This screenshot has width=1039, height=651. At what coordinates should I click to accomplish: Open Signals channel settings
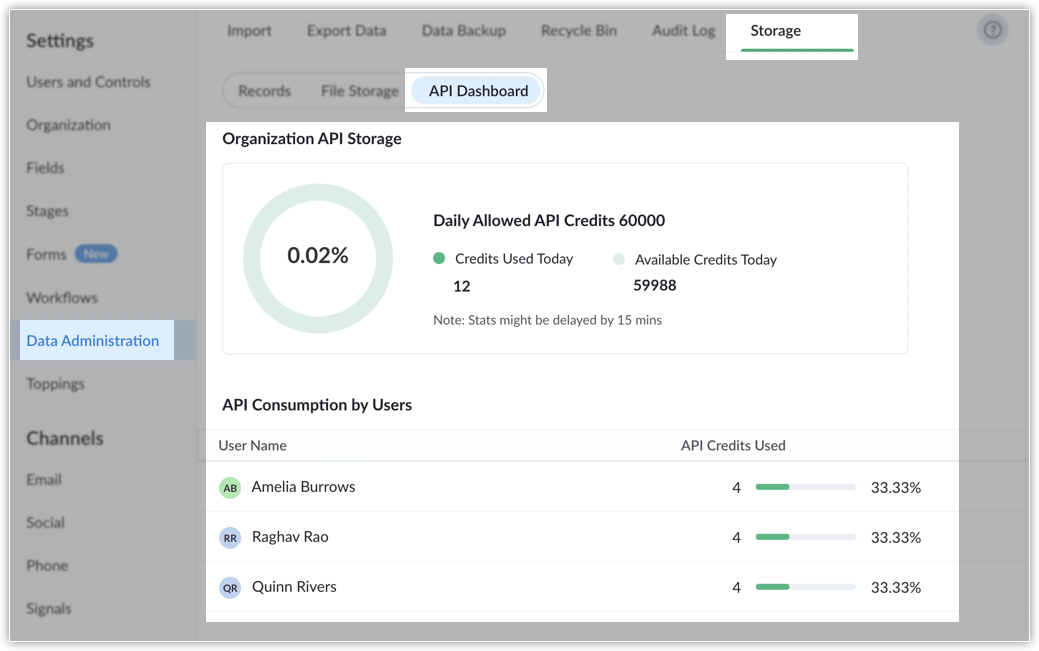(x=49, y=609)
